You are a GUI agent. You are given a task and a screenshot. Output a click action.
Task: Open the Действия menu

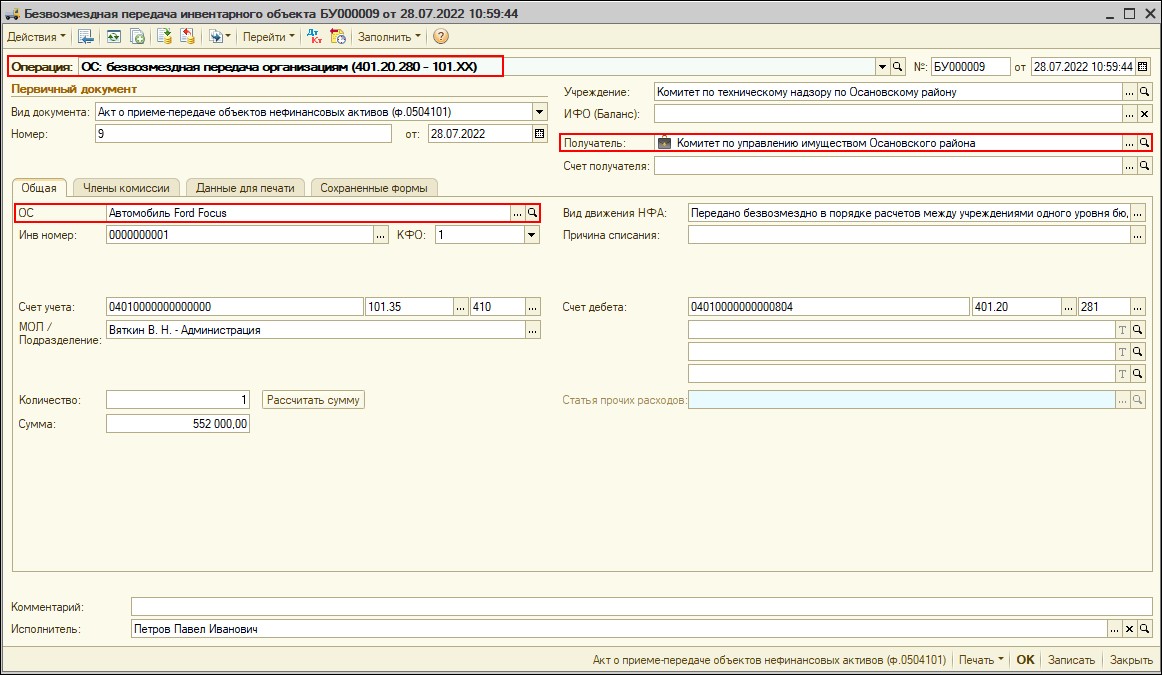(x=36, y=36)
